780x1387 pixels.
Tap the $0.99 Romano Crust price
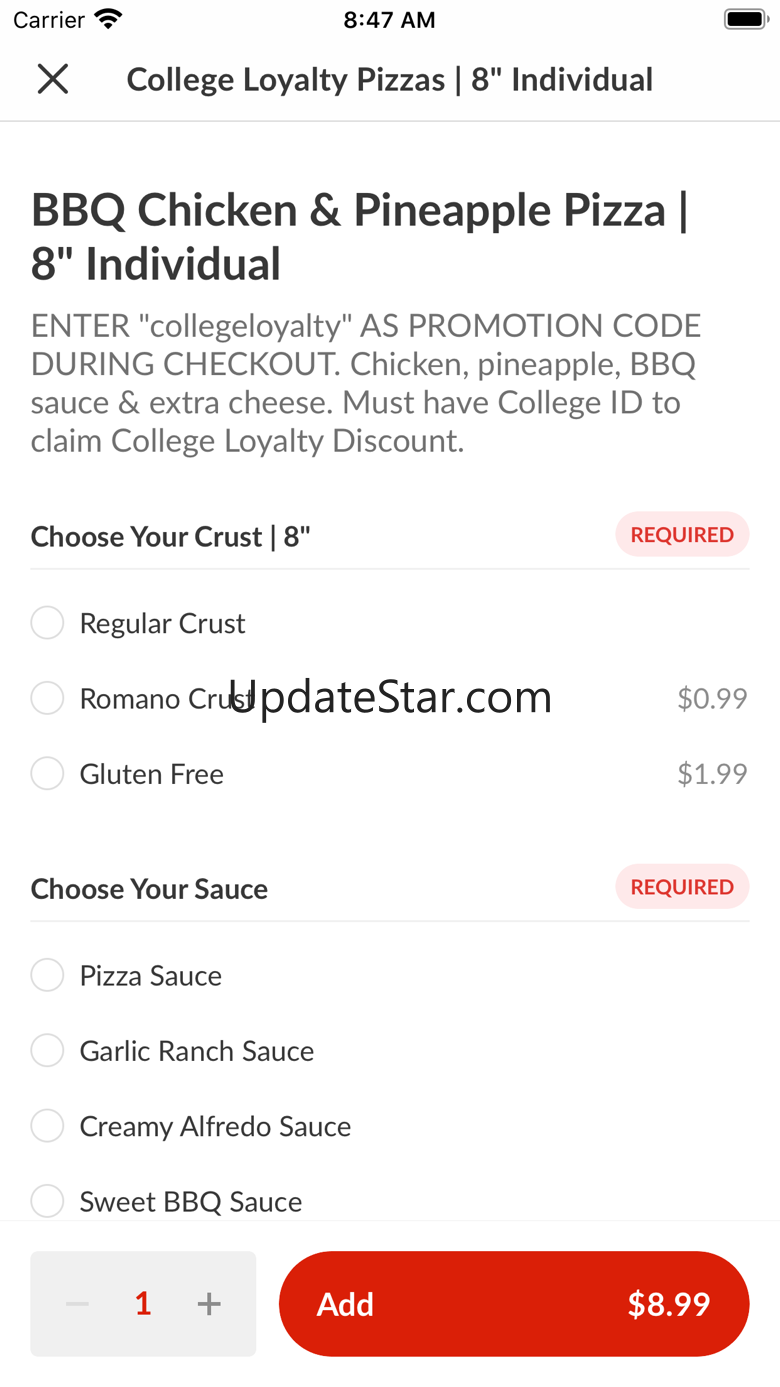pyautogui.click(x=712, y=698)
